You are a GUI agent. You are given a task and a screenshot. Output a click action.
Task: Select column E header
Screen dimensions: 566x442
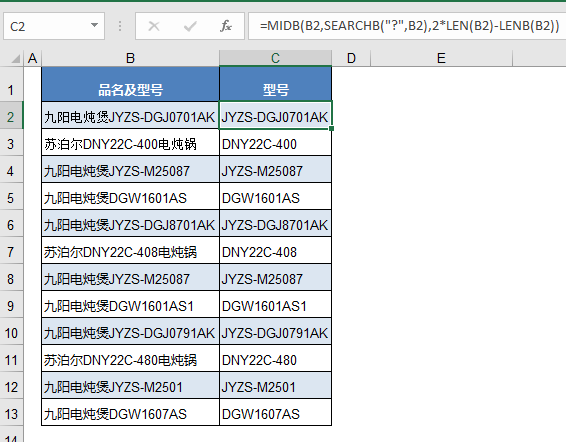441,58
